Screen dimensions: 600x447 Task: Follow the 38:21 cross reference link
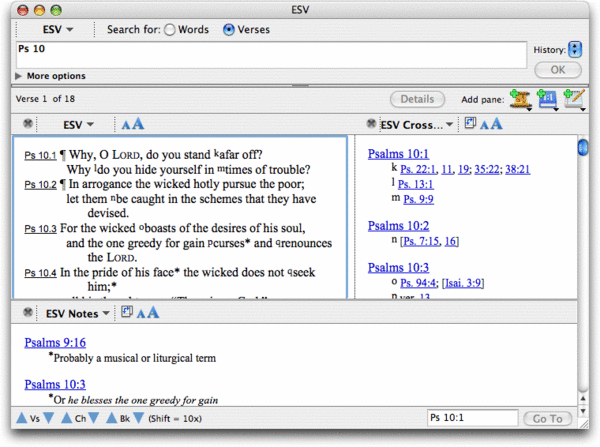pos(518,169)
